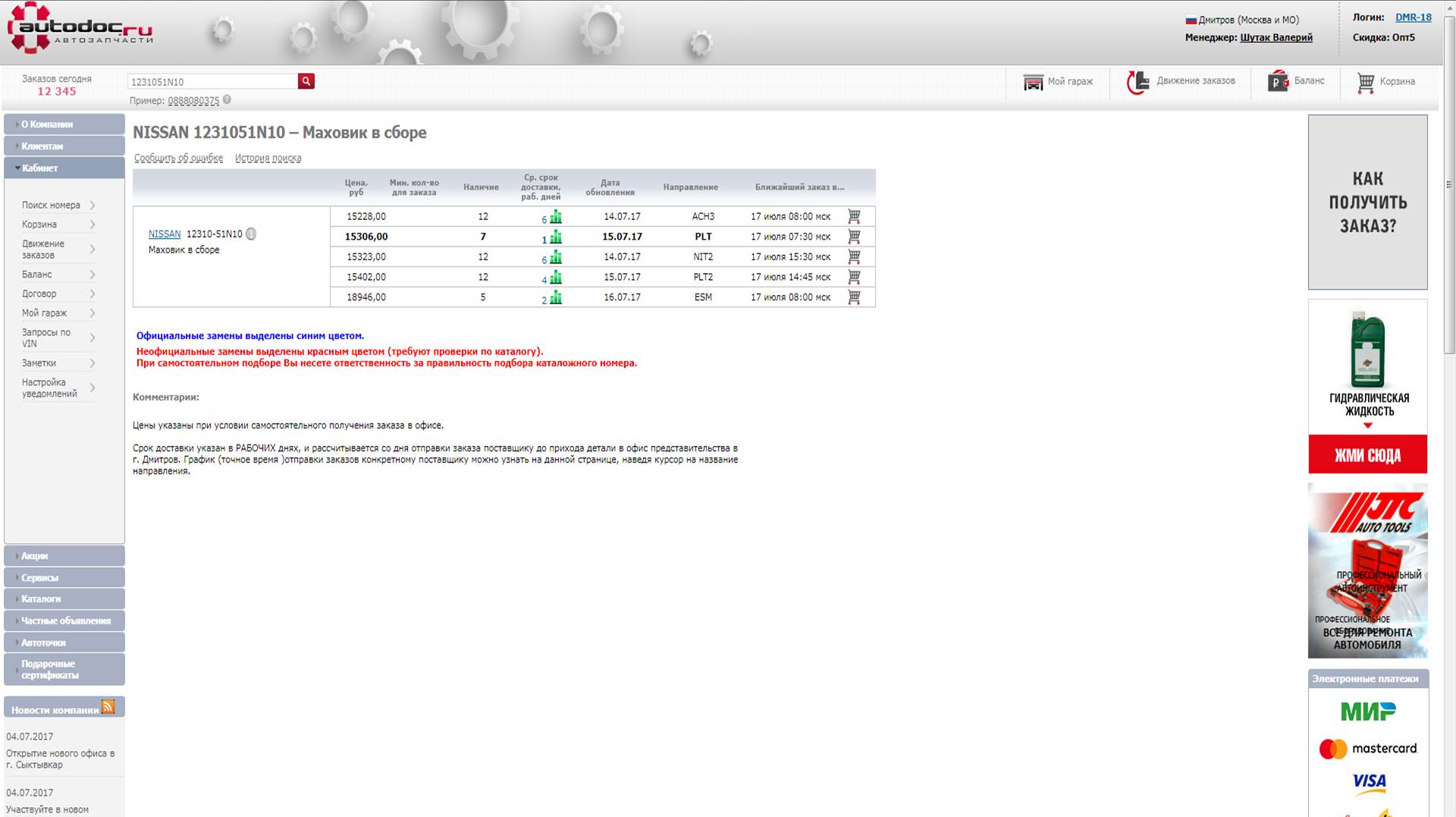Image resolution: width=1456 pixels, height=817 pixels.
Task: Click the Направление column header
Action: (x=690, y=187)
